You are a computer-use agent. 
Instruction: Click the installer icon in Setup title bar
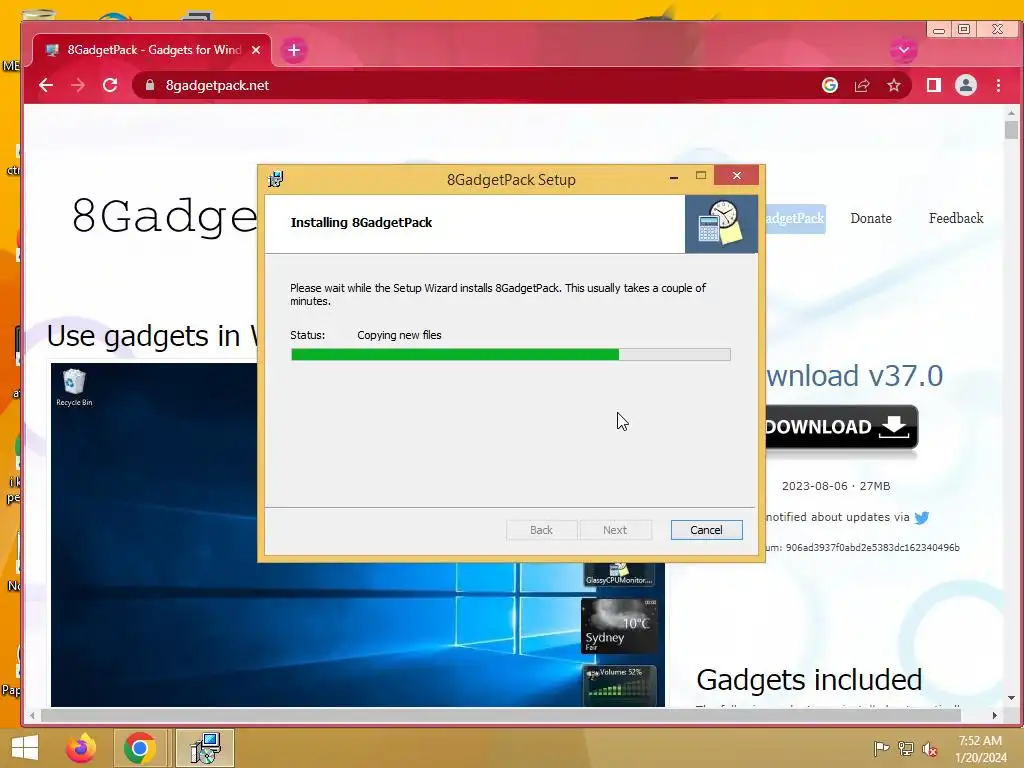coord(276,180)
